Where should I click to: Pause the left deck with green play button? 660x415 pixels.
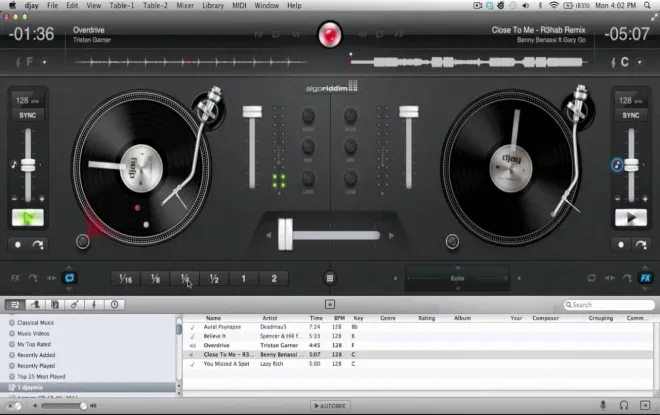coord(28,218)
